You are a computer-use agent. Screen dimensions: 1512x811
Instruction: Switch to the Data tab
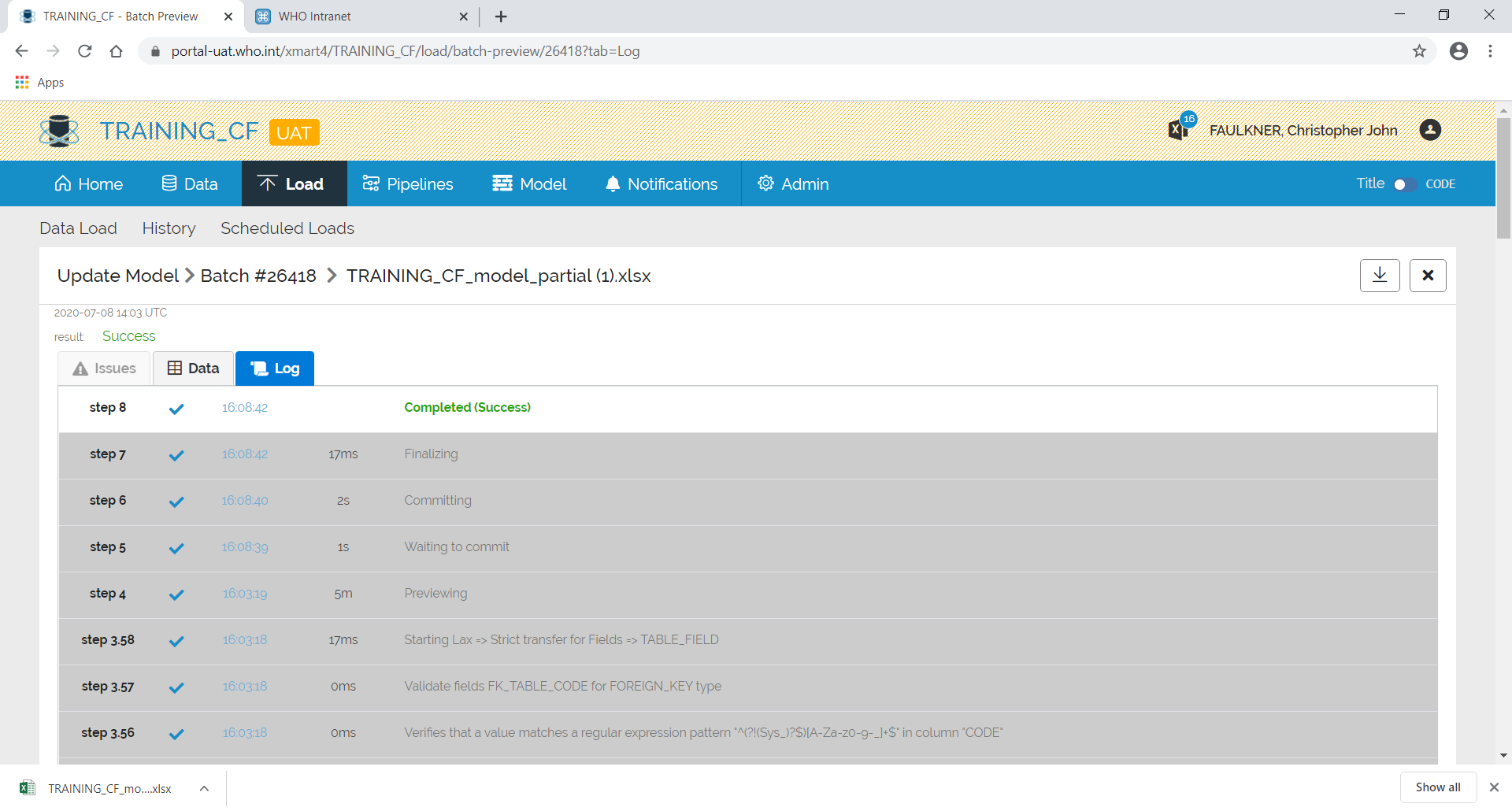(192, 368)
